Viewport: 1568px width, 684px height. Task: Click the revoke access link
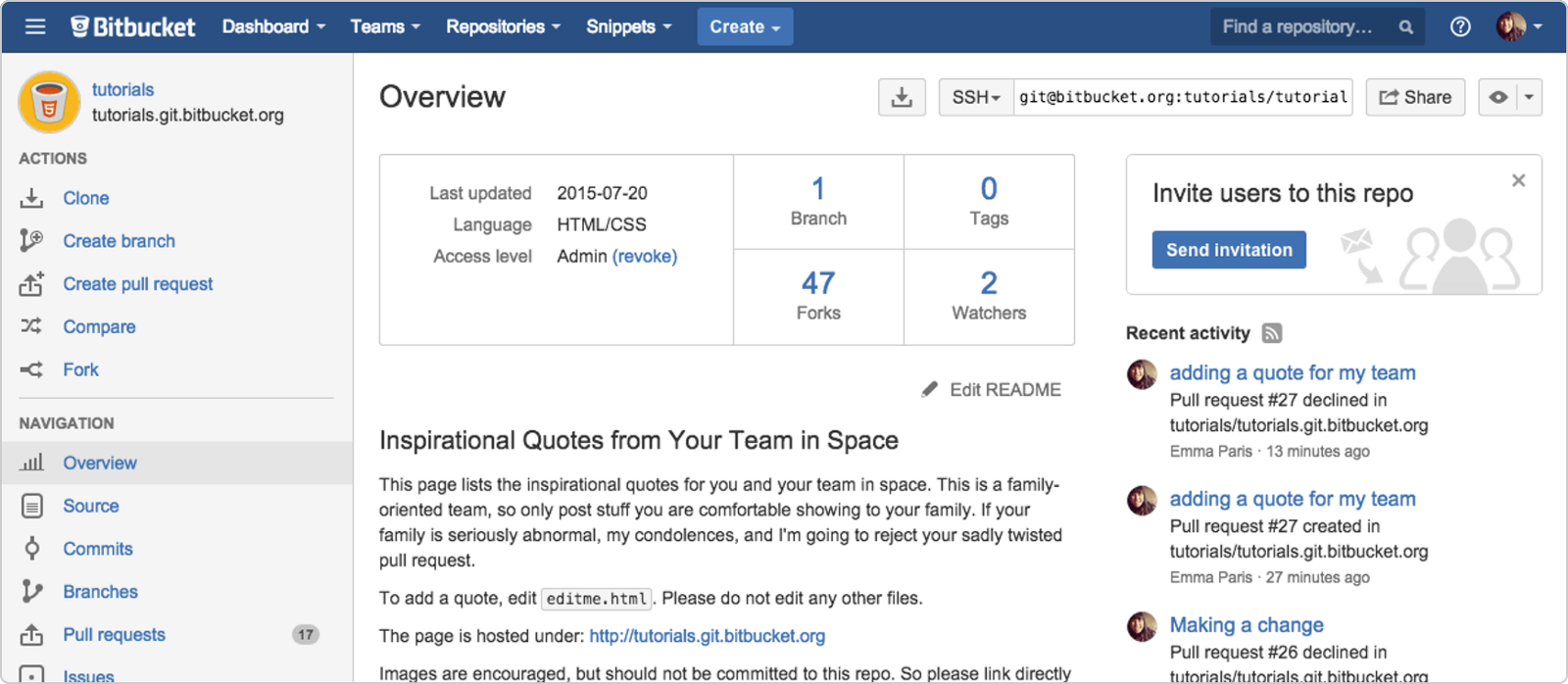tap(644, 257)
